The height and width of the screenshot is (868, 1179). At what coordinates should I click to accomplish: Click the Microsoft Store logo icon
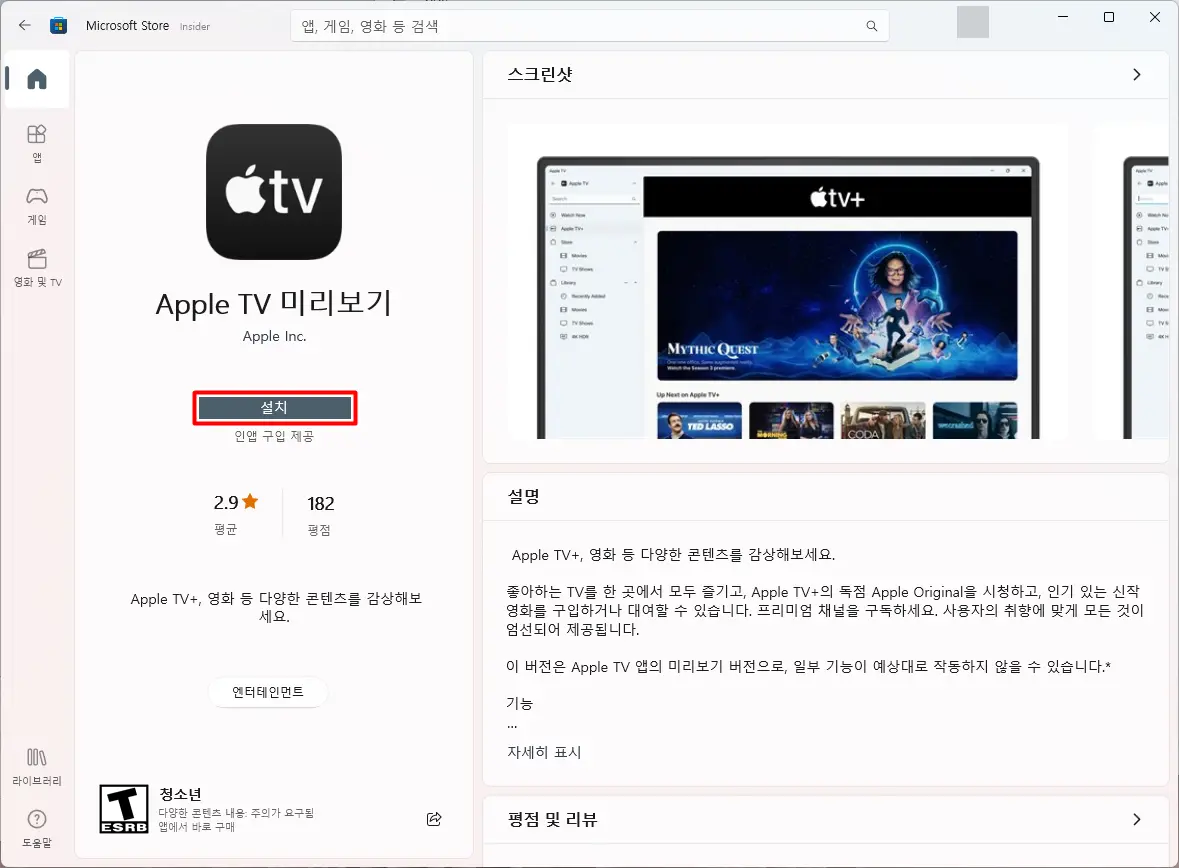tap(59, 26)
